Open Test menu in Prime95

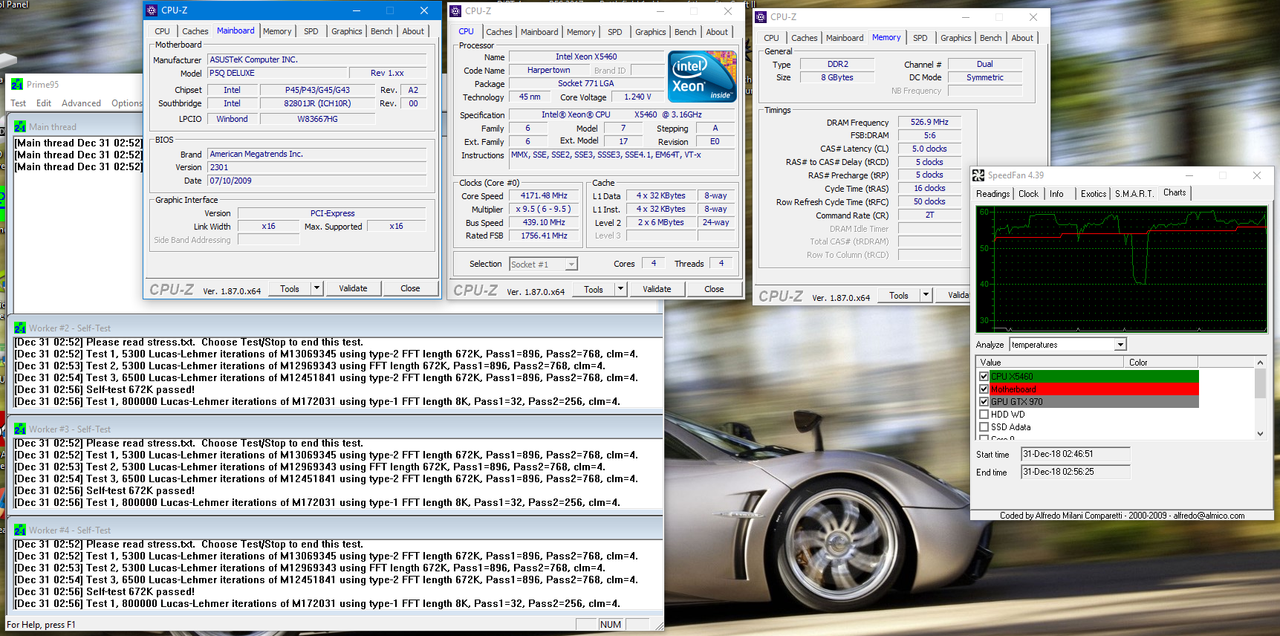(18, 103)
